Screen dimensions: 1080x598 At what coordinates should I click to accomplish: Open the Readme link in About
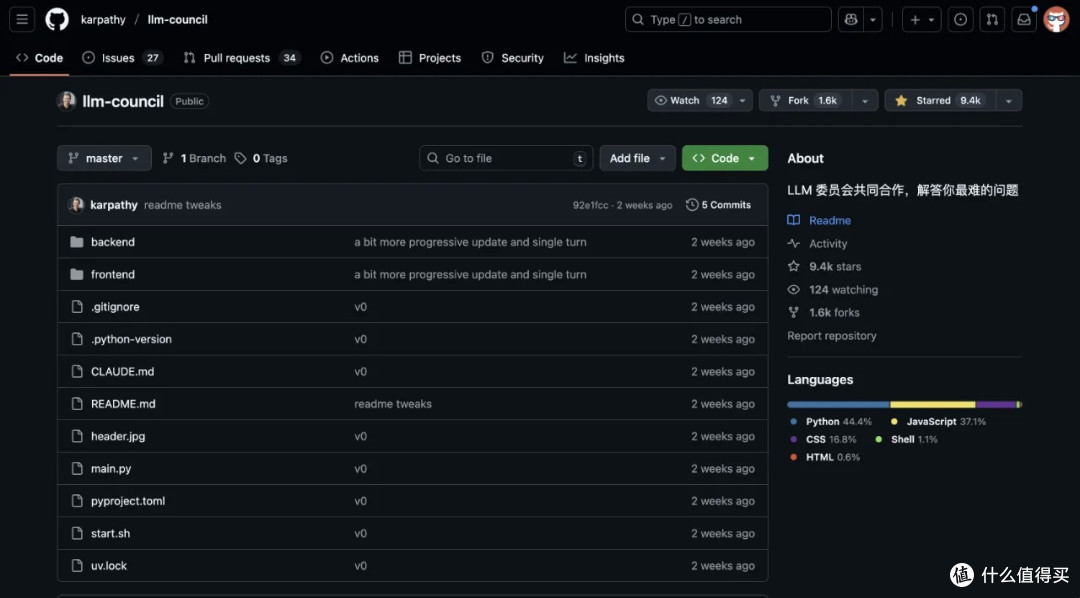point(819,220)
